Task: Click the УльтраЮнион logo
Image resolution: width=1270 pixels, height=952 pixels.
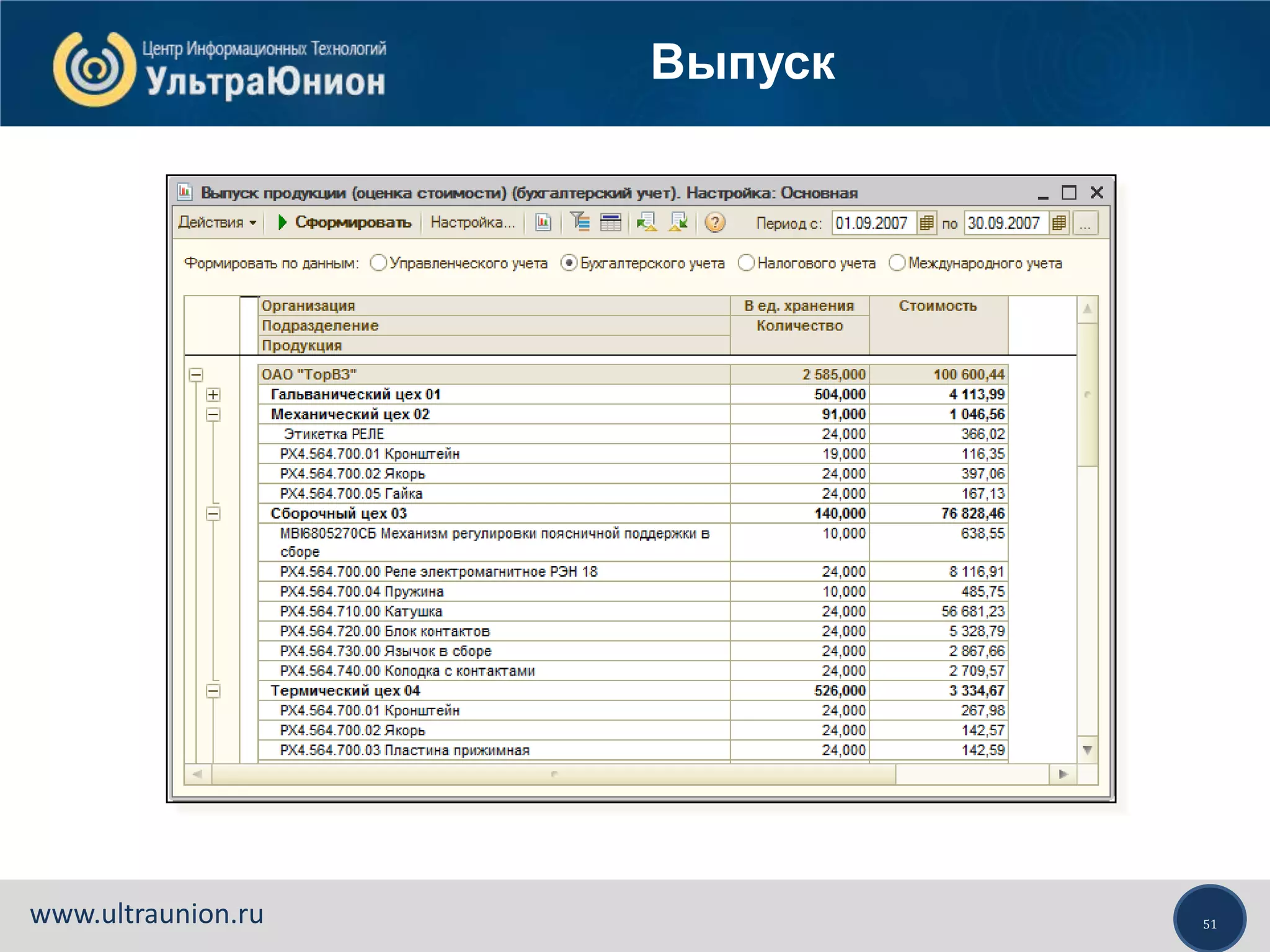Action: coord(220,69)
